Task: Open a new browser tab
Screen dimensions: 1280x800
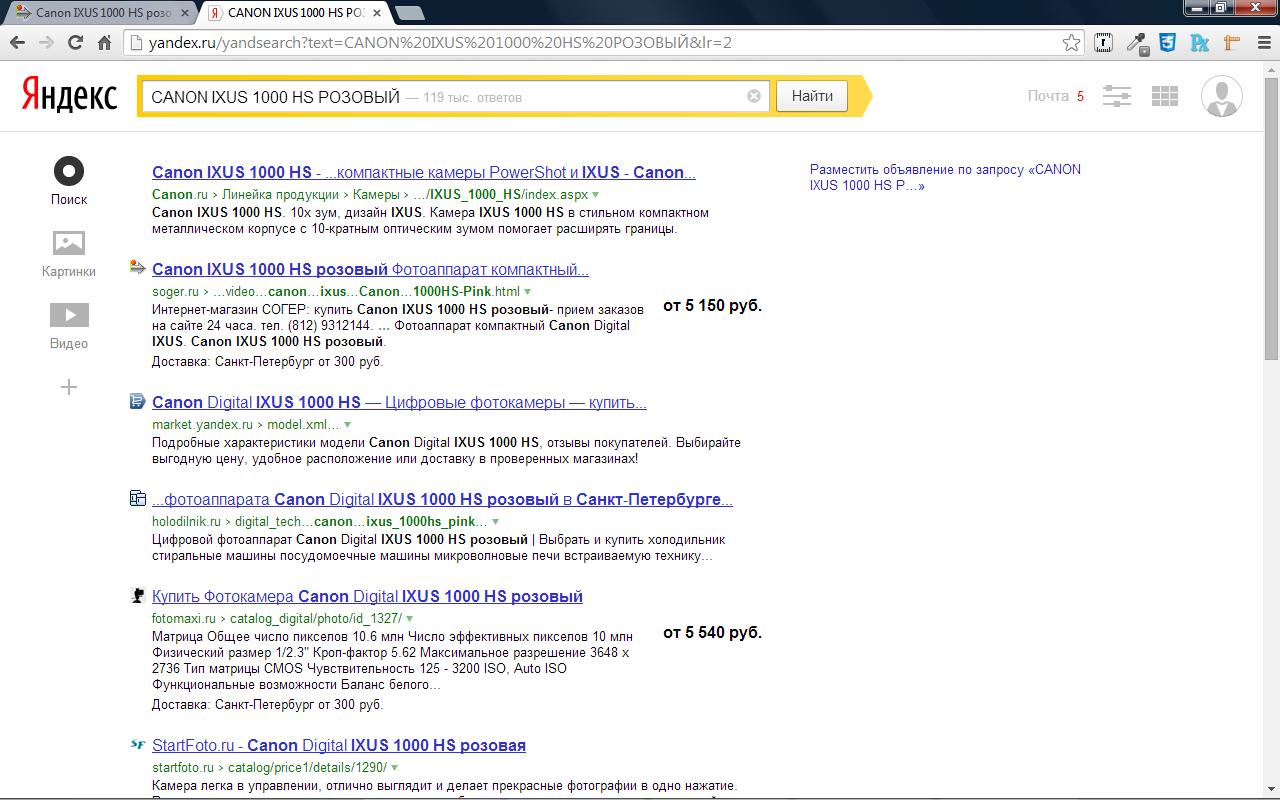Action: (x=409, y=13)
